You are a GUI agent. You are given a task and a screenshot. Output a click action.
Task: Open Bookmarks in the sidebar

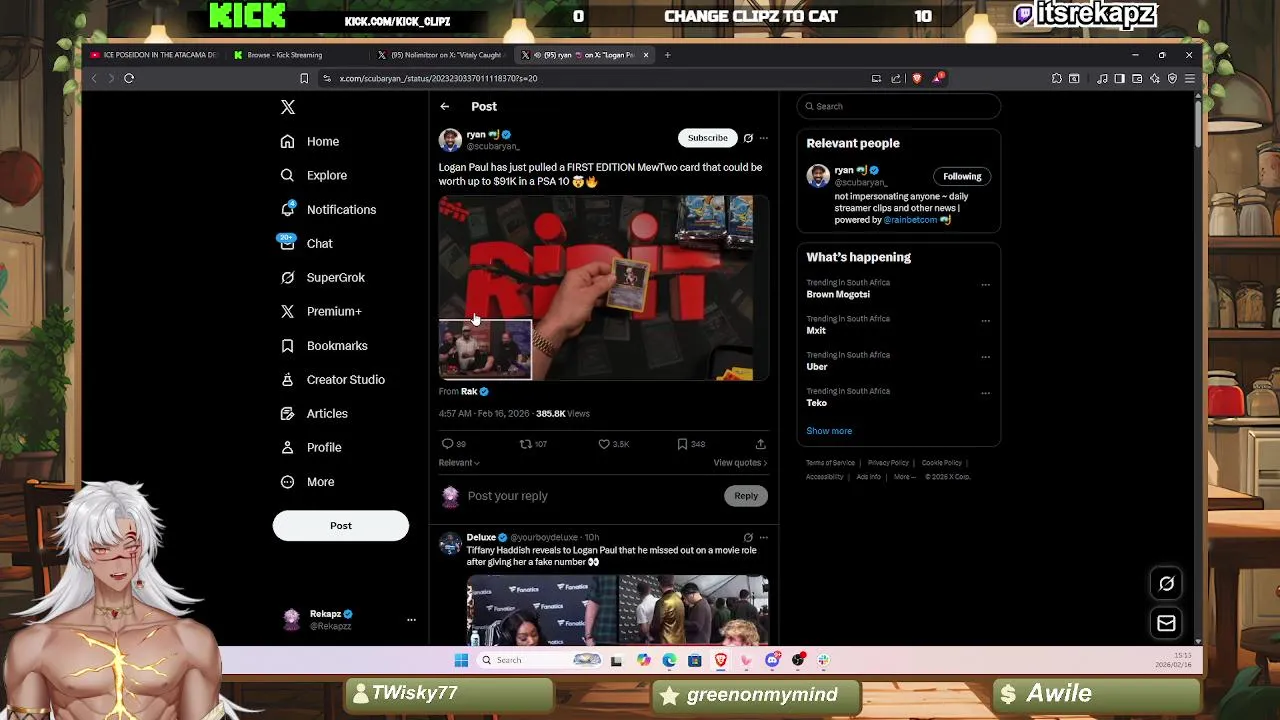click(x=323, y=345)
